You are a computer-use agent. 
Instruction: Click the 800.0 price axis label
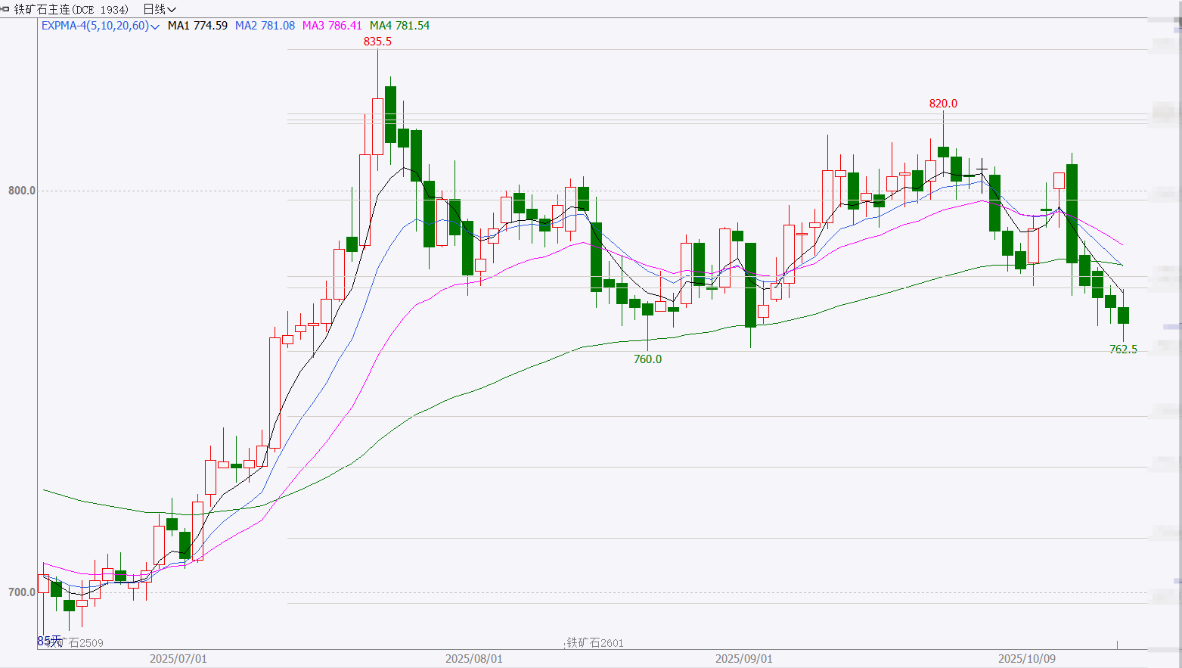coord(19,190)
